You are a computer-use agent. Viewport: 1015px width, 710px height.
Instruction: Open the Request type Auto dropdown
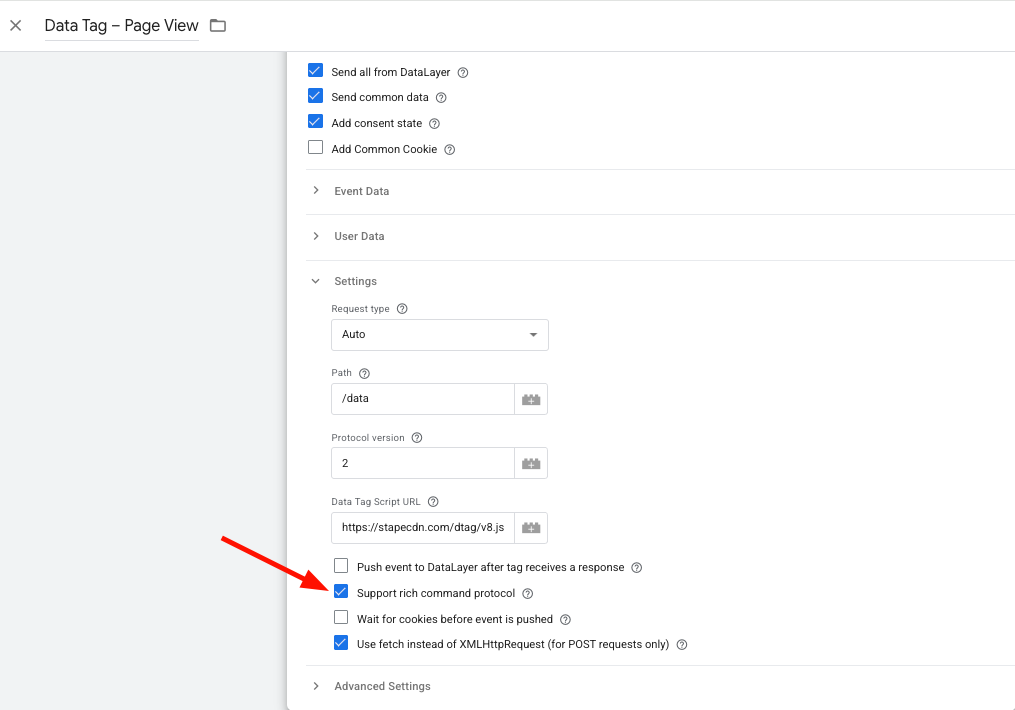click(x=439, y=335)
